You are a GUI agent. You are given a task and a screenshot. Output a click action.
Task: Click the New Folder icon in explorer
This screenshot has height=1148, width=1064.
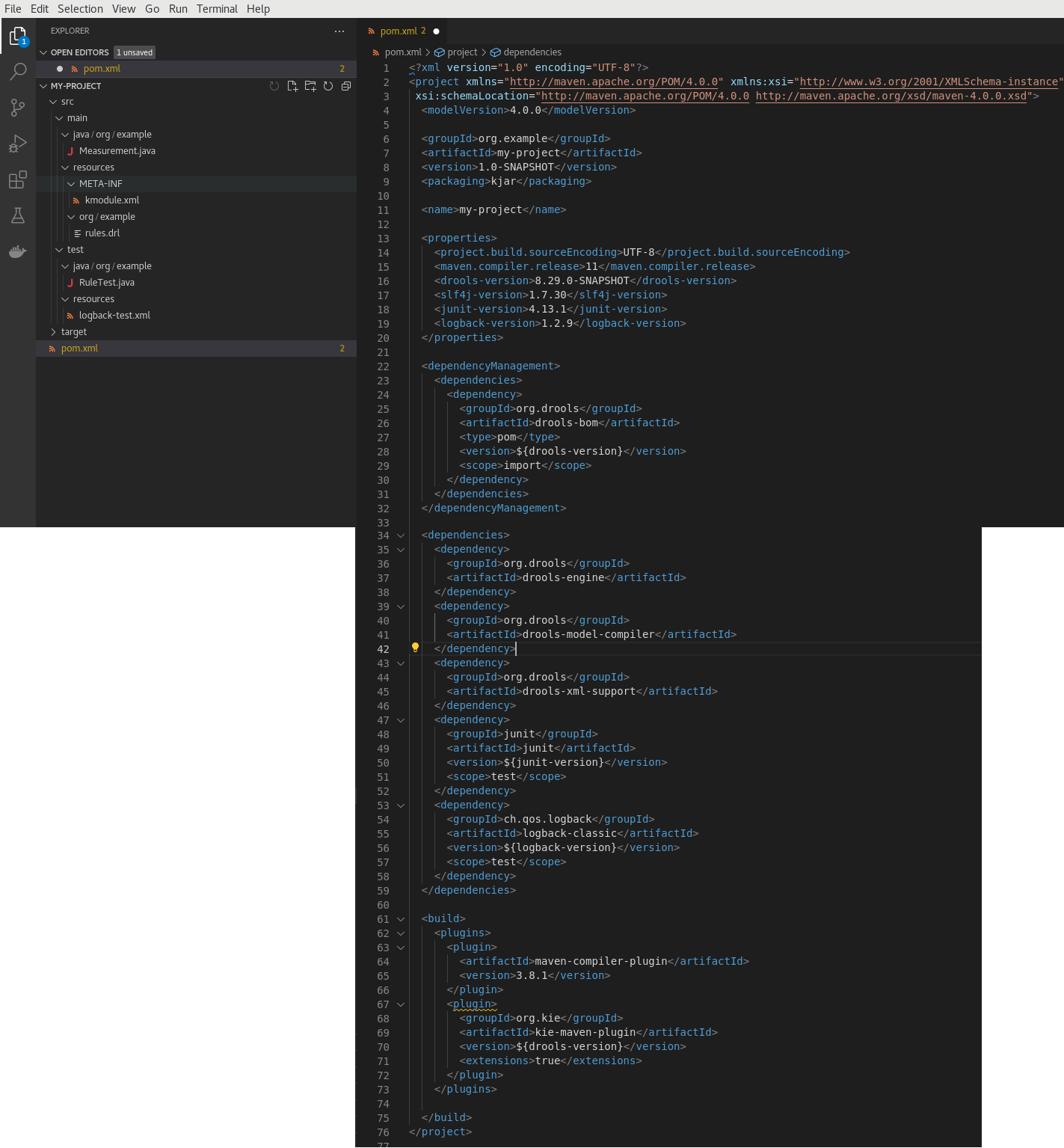310,86
